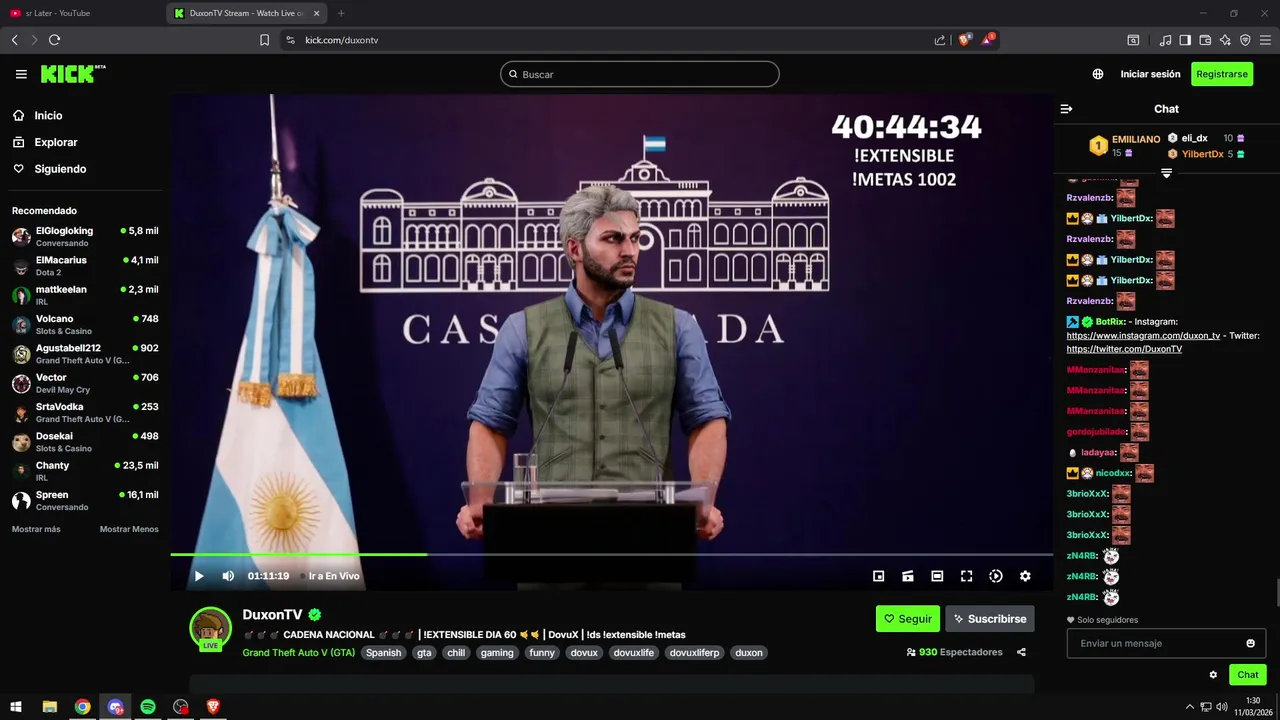Click the DuxonTV channel avatar

click(211, 628)
